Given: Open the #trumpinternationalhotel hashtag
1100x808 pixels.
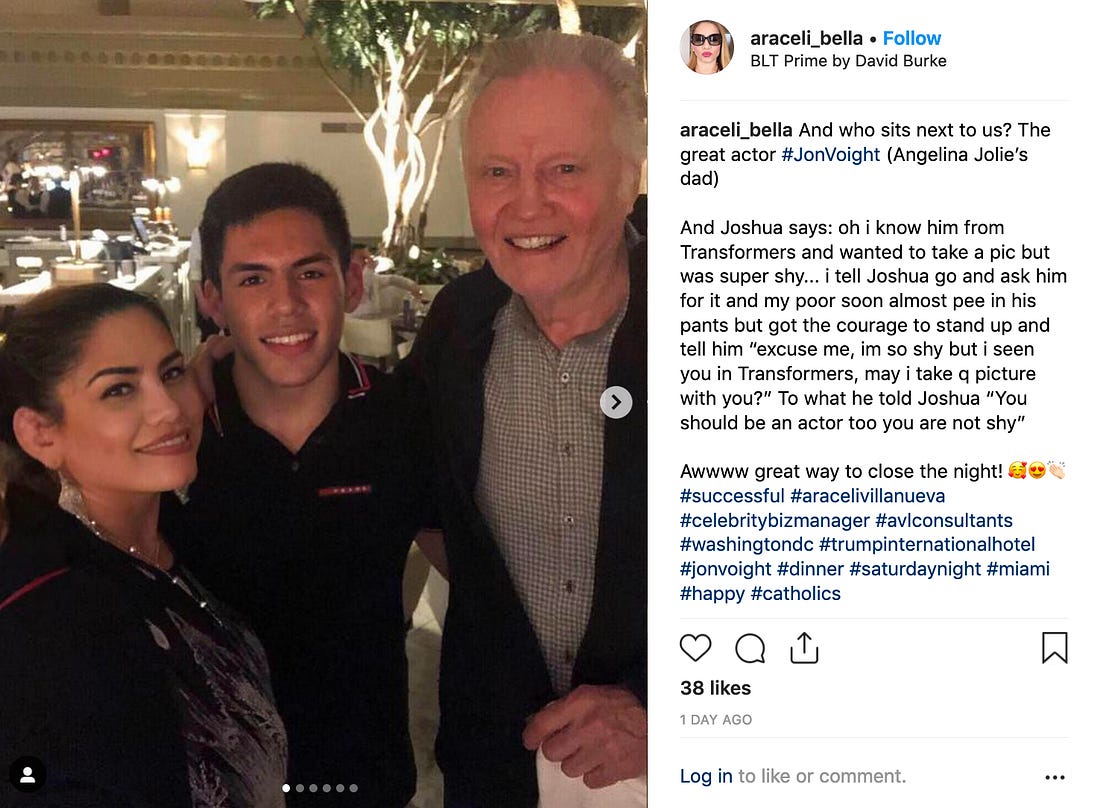Looking at the screenshot, I should click(927, 544).
